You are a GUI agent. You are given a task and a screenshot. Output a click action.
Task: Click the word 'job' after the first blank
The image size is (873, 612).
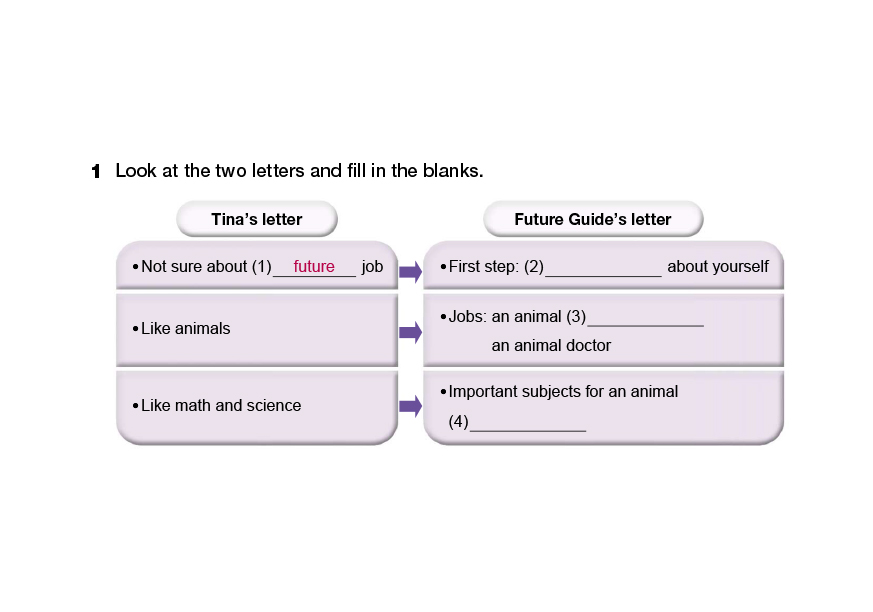pos(372,267)
